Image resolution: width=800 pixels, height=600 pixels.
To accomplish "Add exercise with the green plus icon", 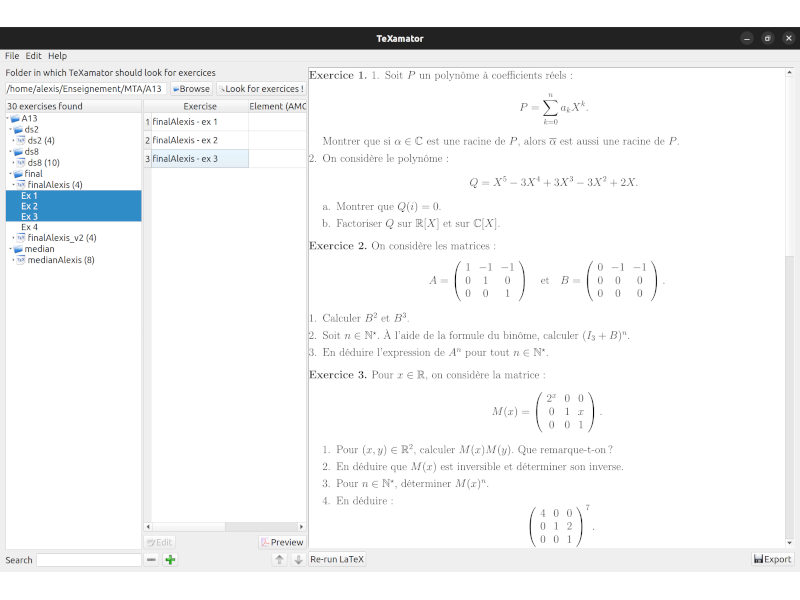I will click(170, 560).
